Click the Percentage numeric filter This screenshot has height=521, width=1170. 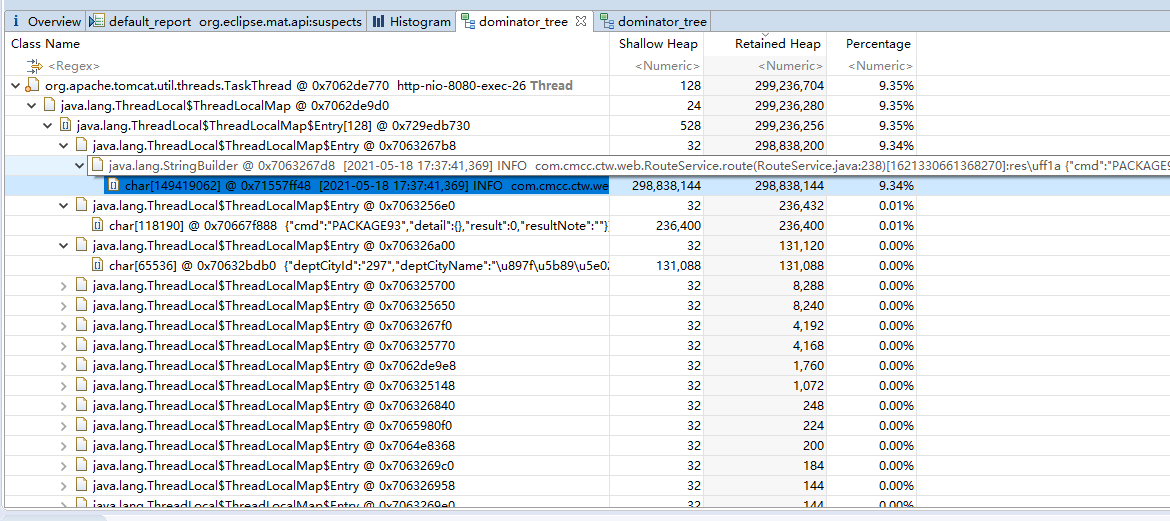coord(880,66)
